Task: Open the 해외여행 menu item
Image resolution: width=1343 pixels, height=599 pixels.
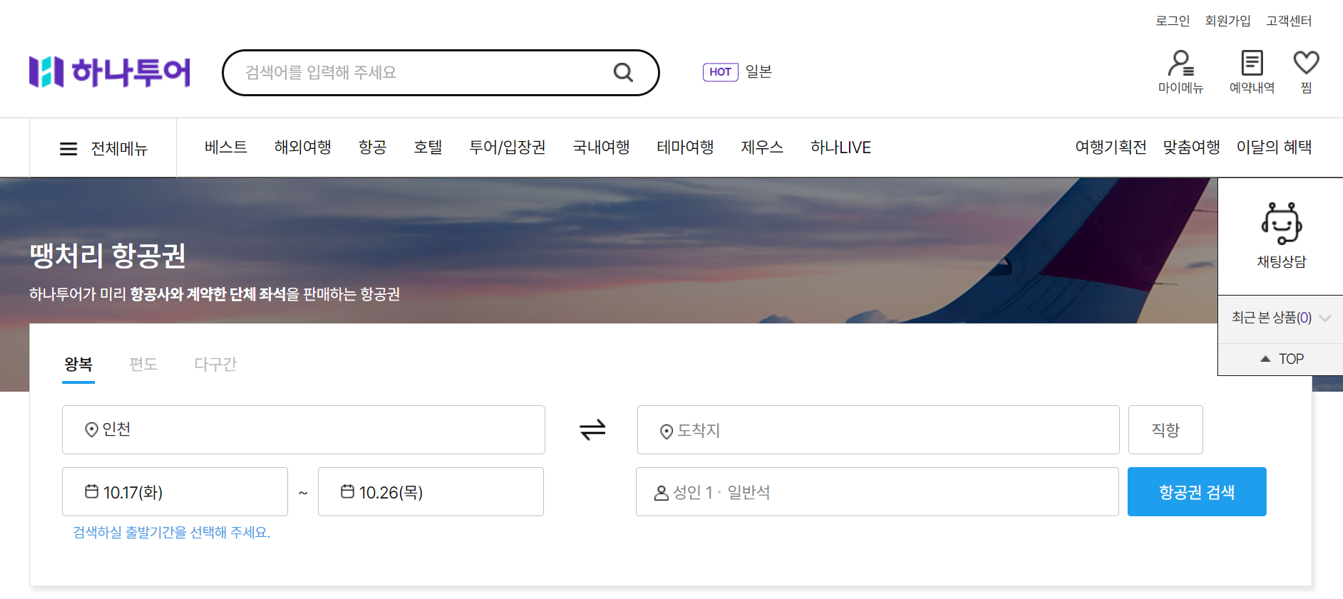Action: (303, 147)
